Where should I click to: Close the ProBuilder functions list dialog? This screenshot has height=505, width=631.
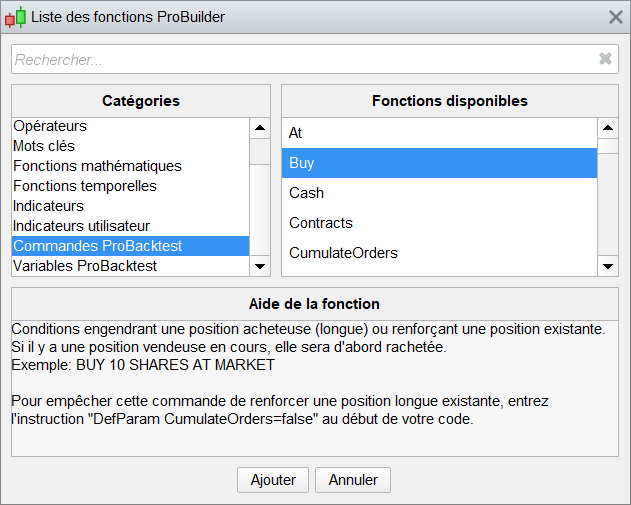pyautogui.click(x=615, y=17)
